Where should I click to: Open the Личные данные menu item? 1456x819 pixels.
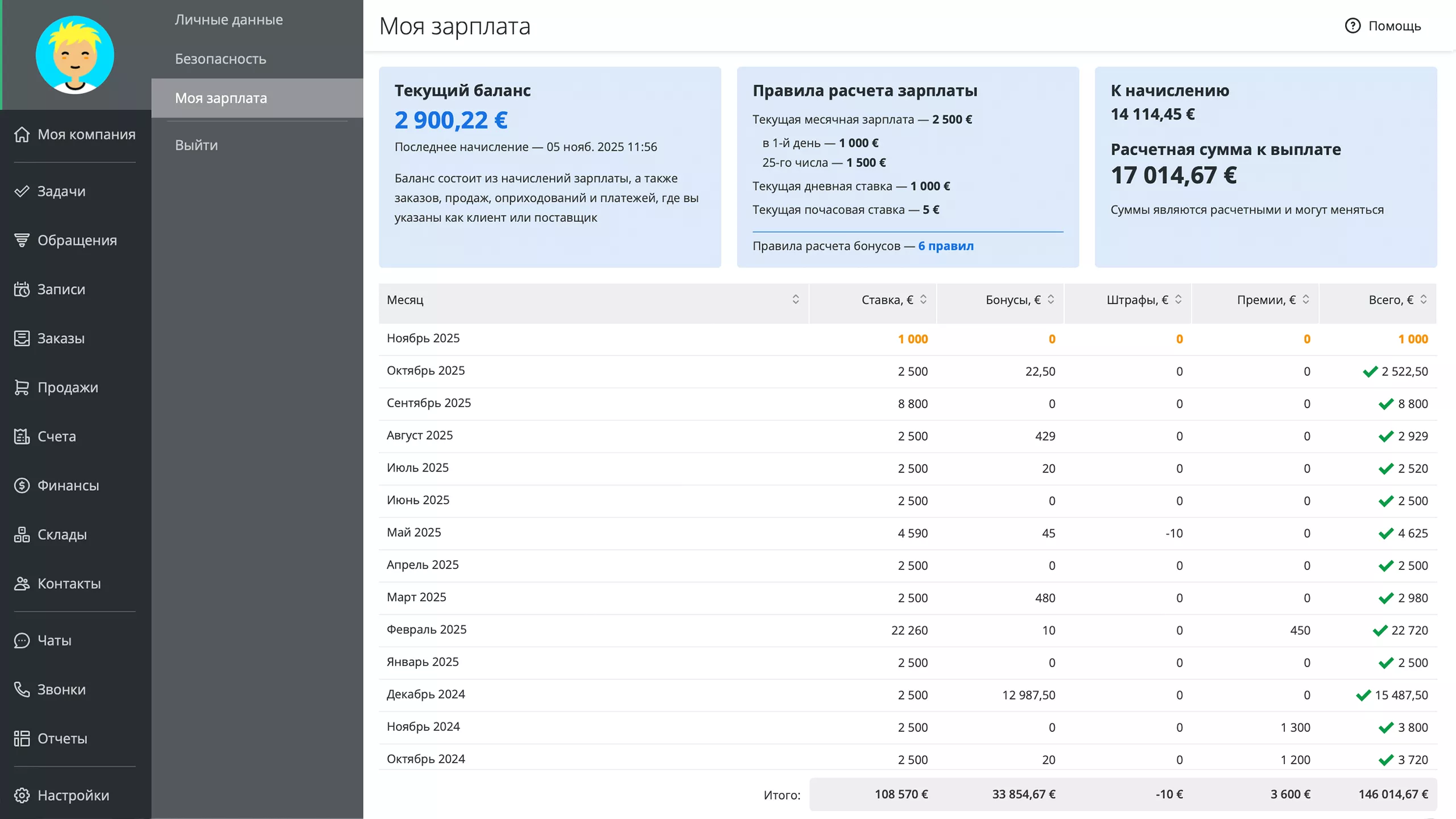coord(229,19)
